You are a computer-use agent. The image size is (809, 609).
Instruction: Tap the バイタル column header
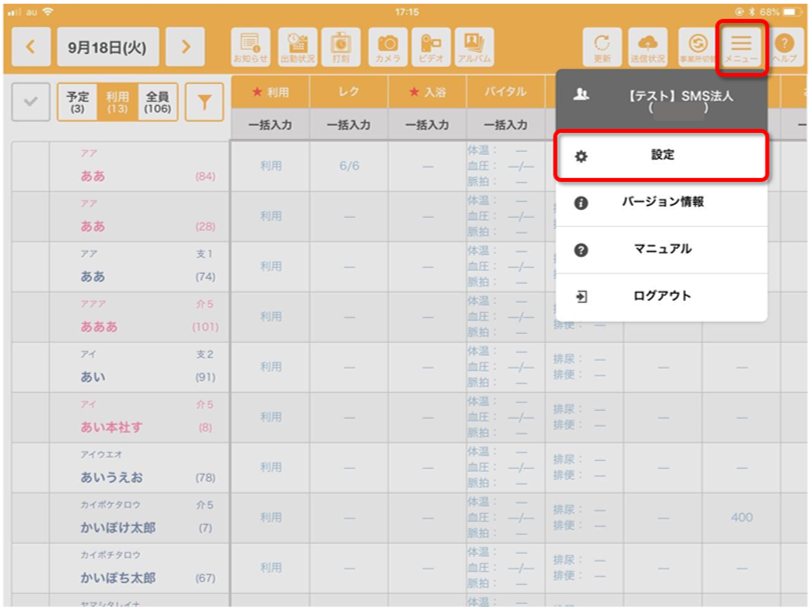coord(506,92)
